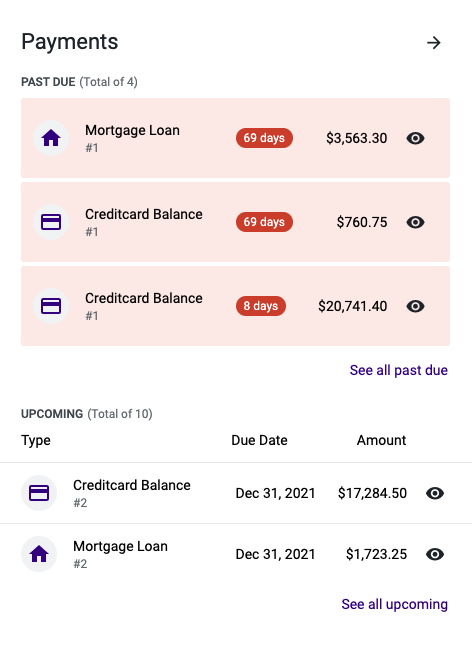The width and height of the screenshot is (472, 651).
Task: Click the Mortgage Loan #2 house icon
Action: pyautogui.click(x=39, y=554)
